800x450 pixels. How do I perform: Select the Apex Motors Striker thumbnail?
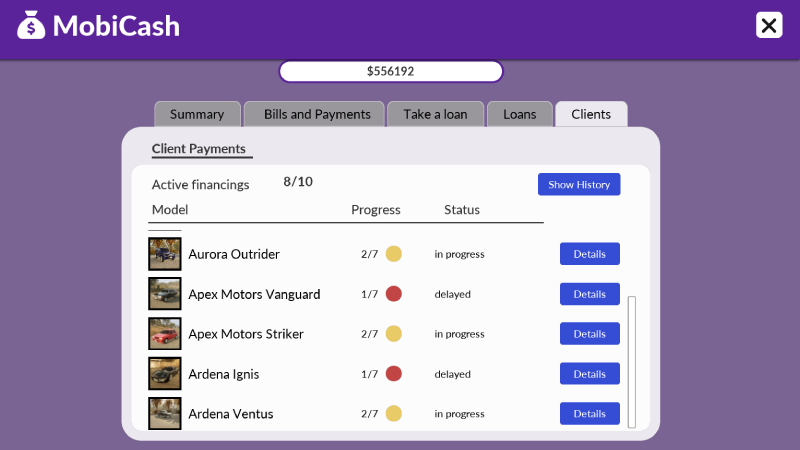tap(164, 334)
